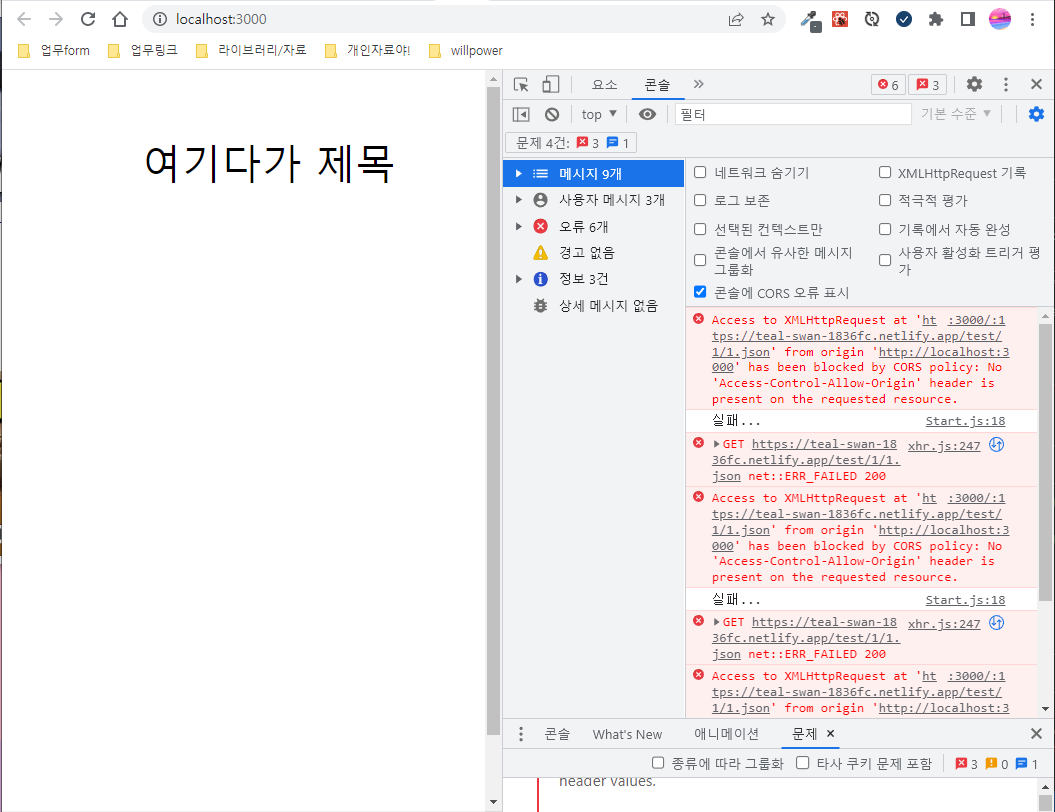Switch to 요소 DevTools tab
This screenshot has width=1055, height=812.
[604, 85]
